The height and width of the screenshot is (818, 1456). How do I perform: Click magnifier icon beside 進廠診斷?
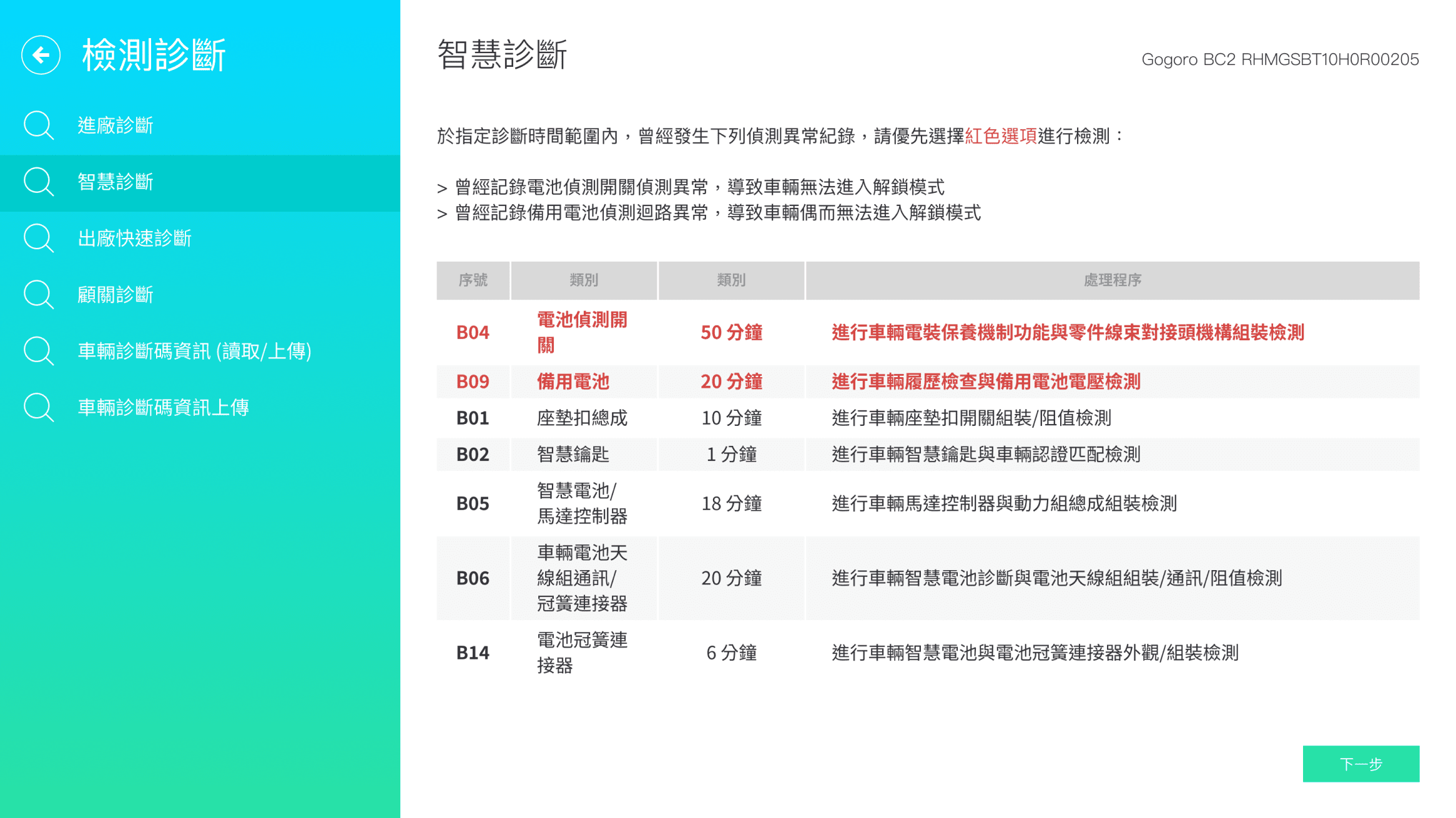pos(38,125)
